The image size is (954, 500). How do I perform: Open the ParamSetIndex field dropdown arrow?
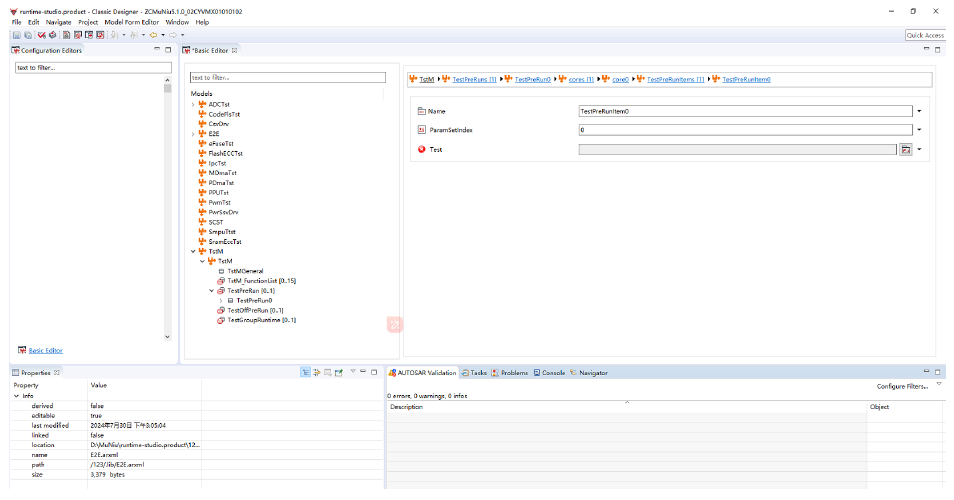point(919,130)
